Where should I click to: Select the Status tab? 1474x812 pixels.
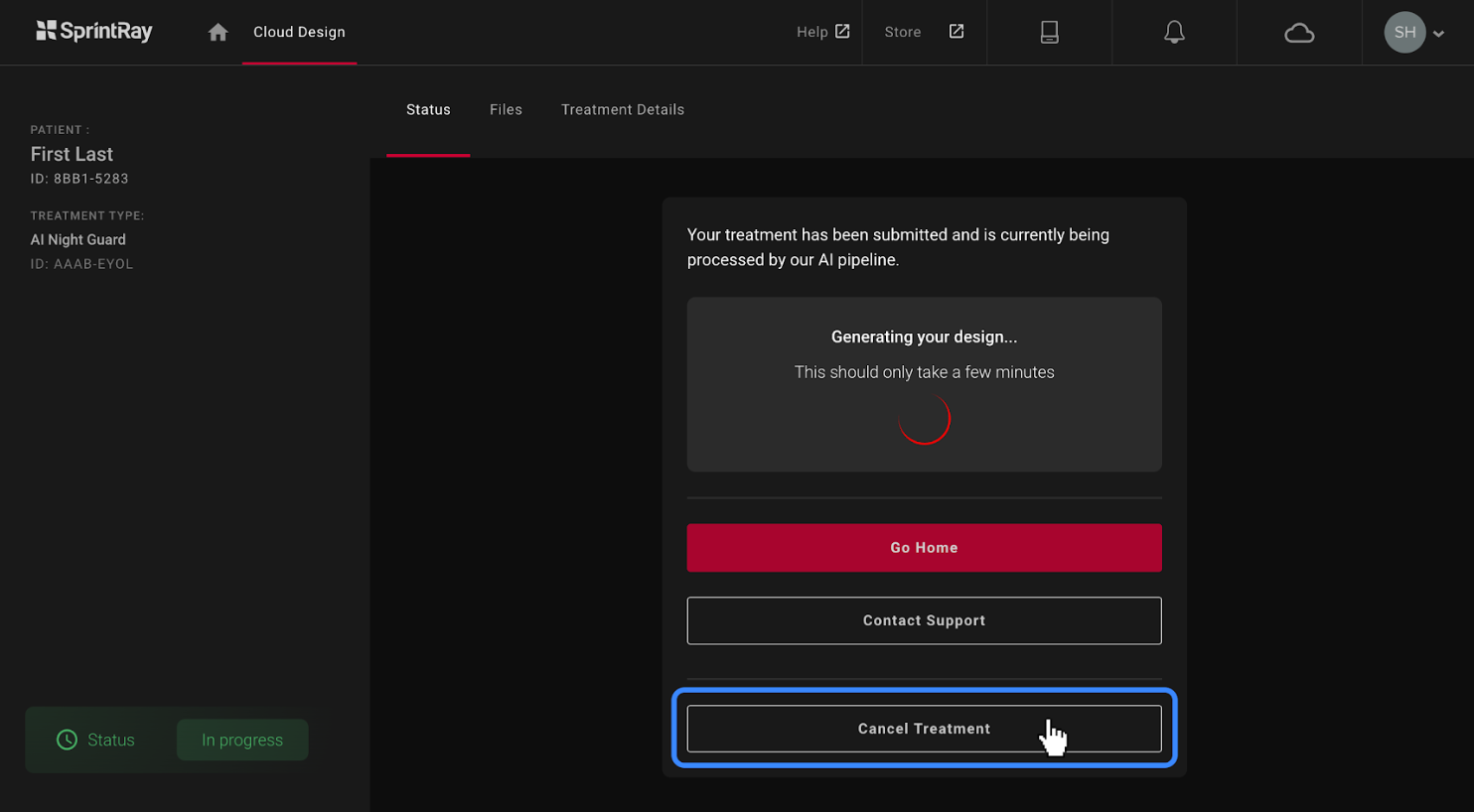click(428, 110)
